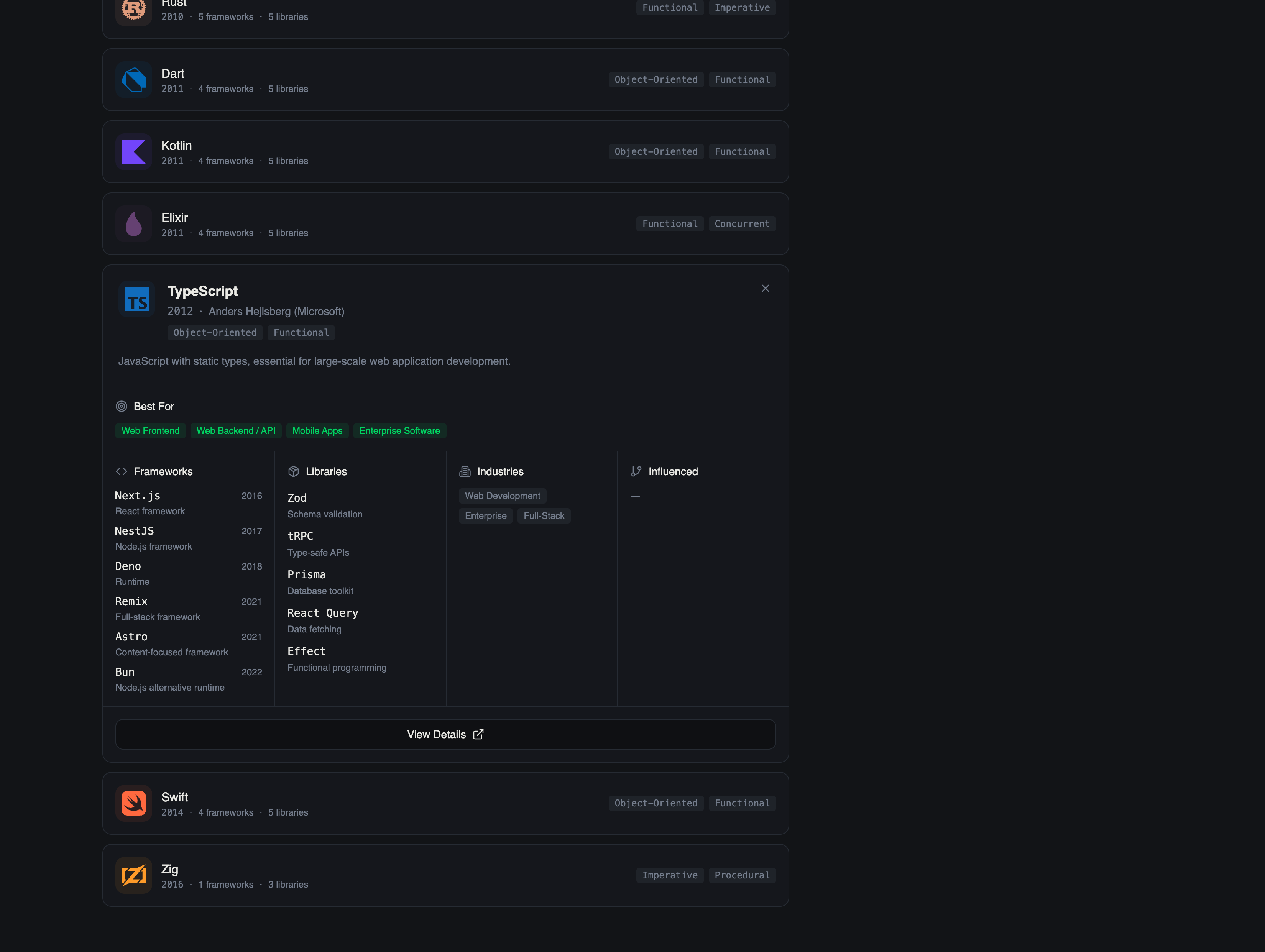Expand the Swift language card
The height and width of the screenshot is (952, 1265).
445,803
